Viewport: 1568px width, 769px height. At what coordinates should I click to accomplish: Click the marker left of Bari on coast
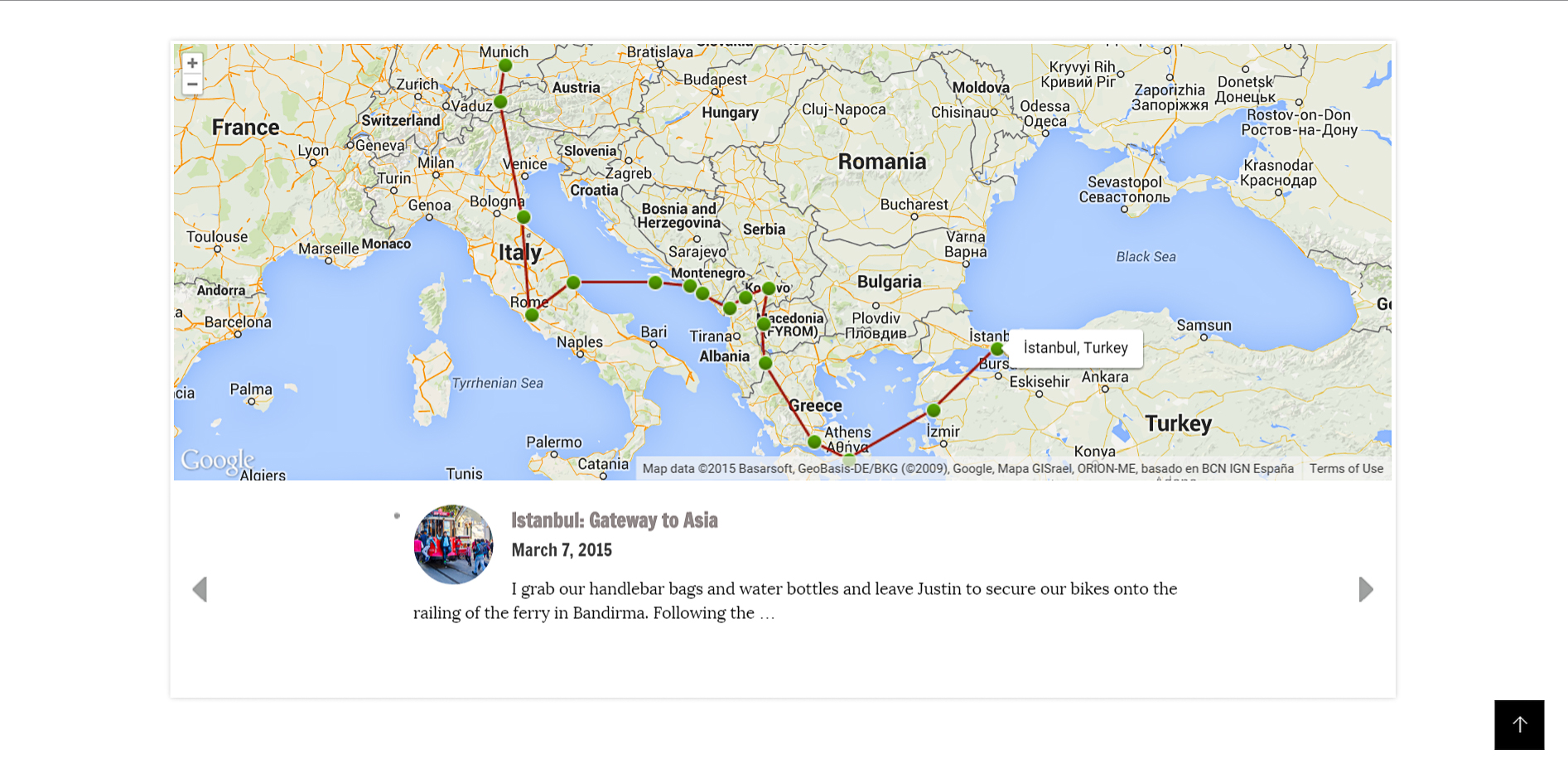tap(573, 283)
